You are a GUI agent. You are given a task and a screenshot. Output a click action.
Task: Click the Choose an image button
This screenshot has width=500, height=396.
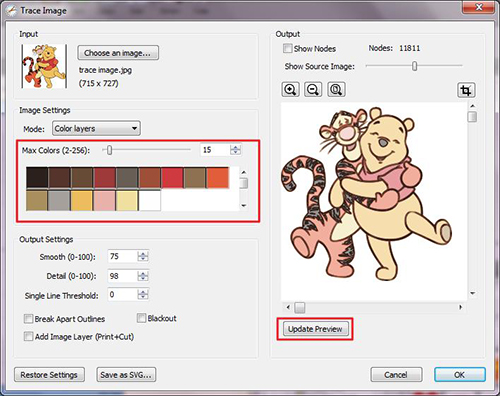[118, 53]
